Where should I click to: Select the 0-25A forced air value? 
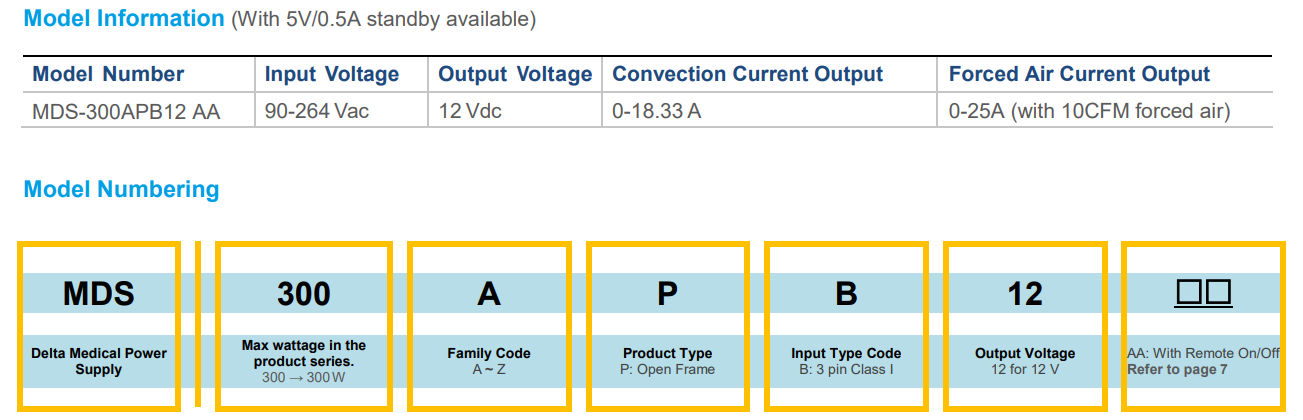tap(1089, 111)
